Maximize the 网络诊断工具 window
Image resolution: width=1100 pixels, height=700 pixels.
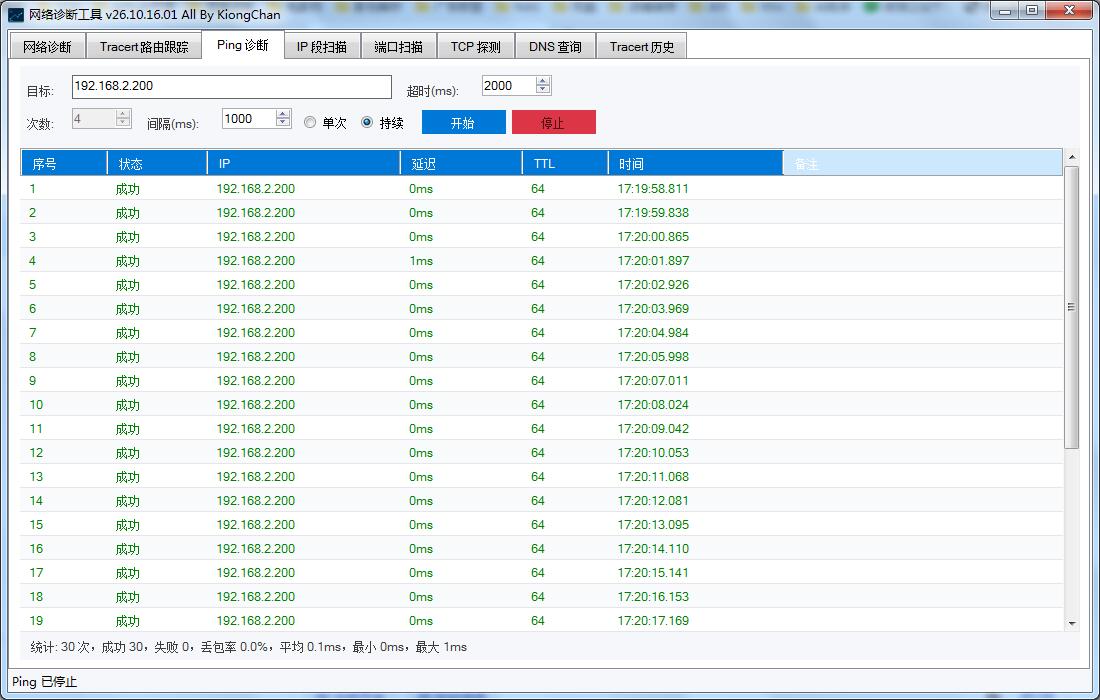[1032, 11]
